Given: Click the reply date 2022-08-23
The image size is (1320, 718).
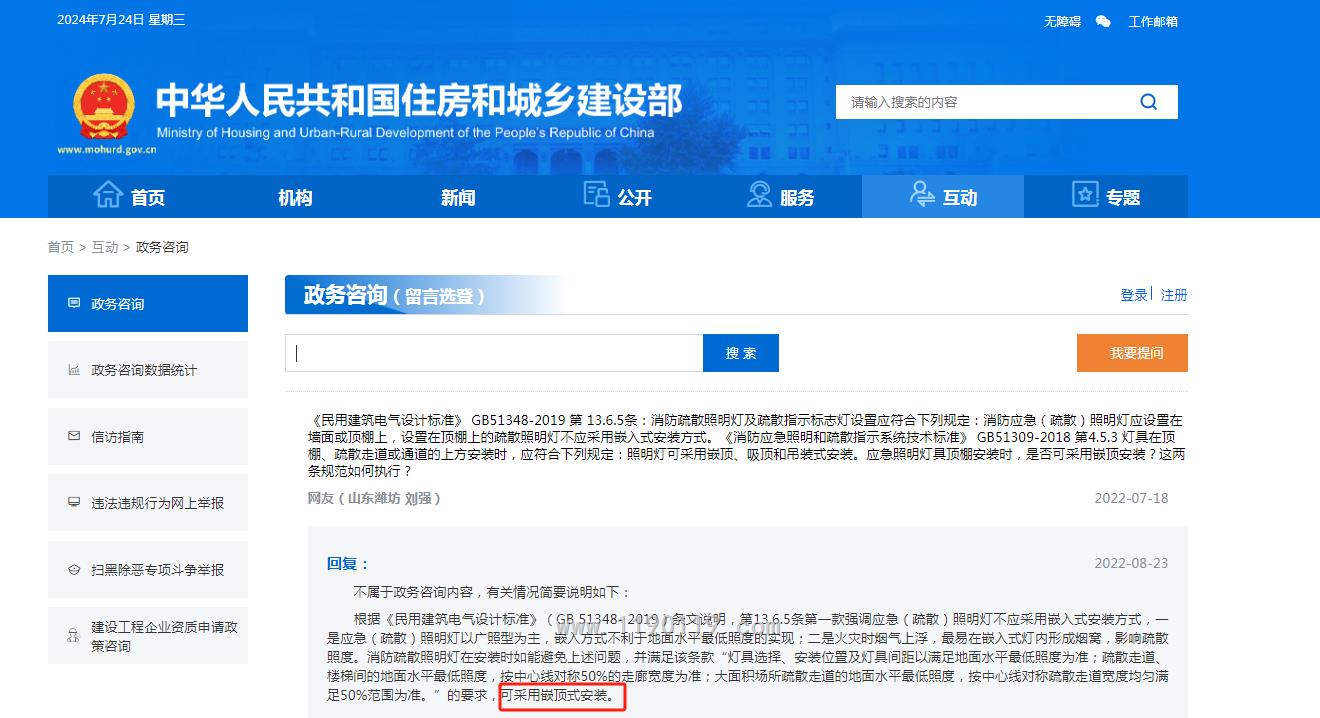Looking at the screenshot, I should pyautogui.click(x=1131, y=563).
